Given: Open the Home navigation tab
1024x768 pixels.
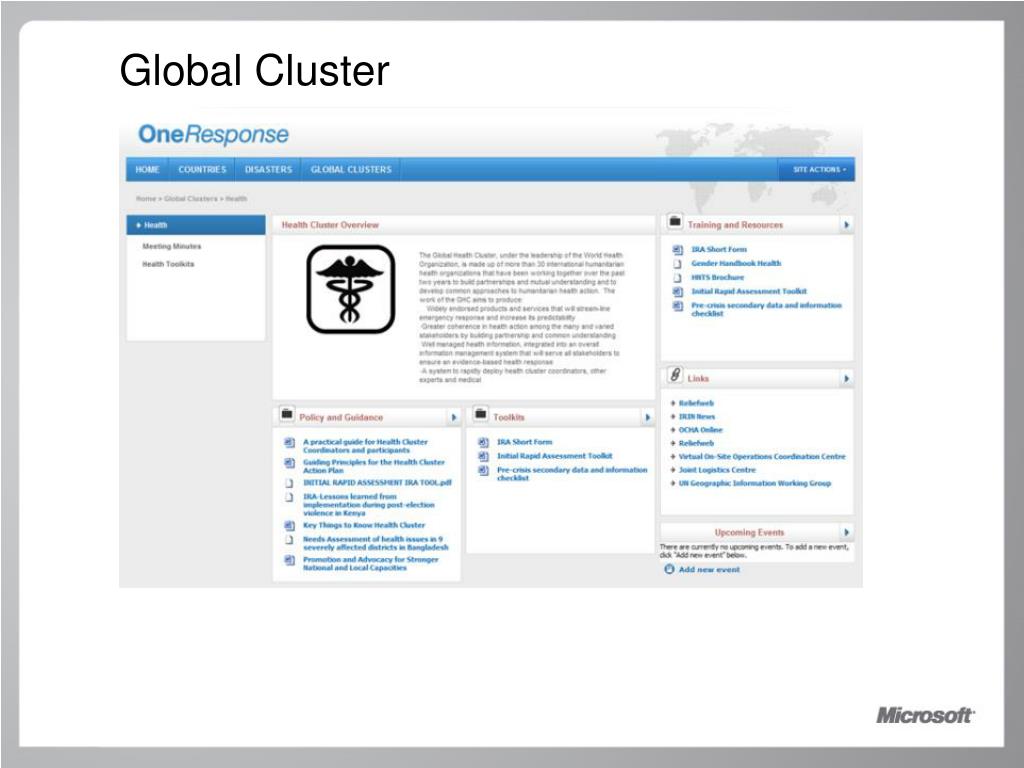Looking at the screenshot, I should (148, 169).
